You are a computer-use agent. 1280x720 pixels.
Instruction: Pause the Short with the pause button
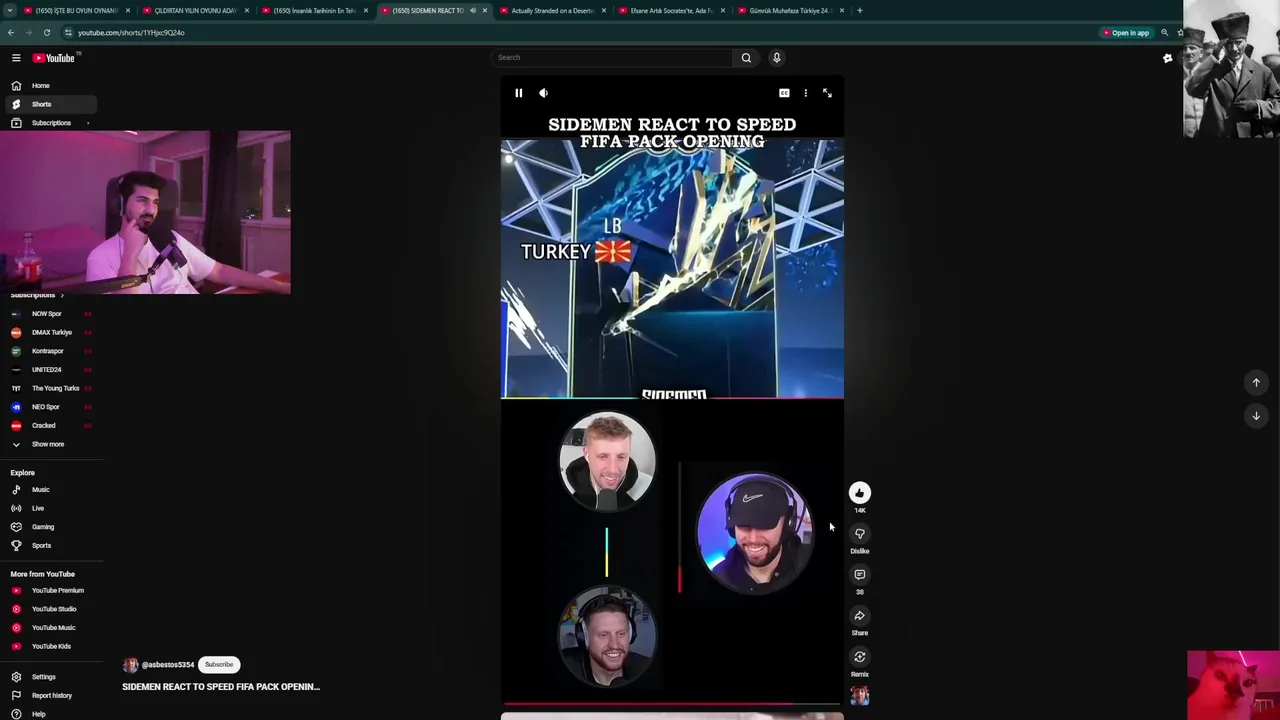(x=518, y=93)
